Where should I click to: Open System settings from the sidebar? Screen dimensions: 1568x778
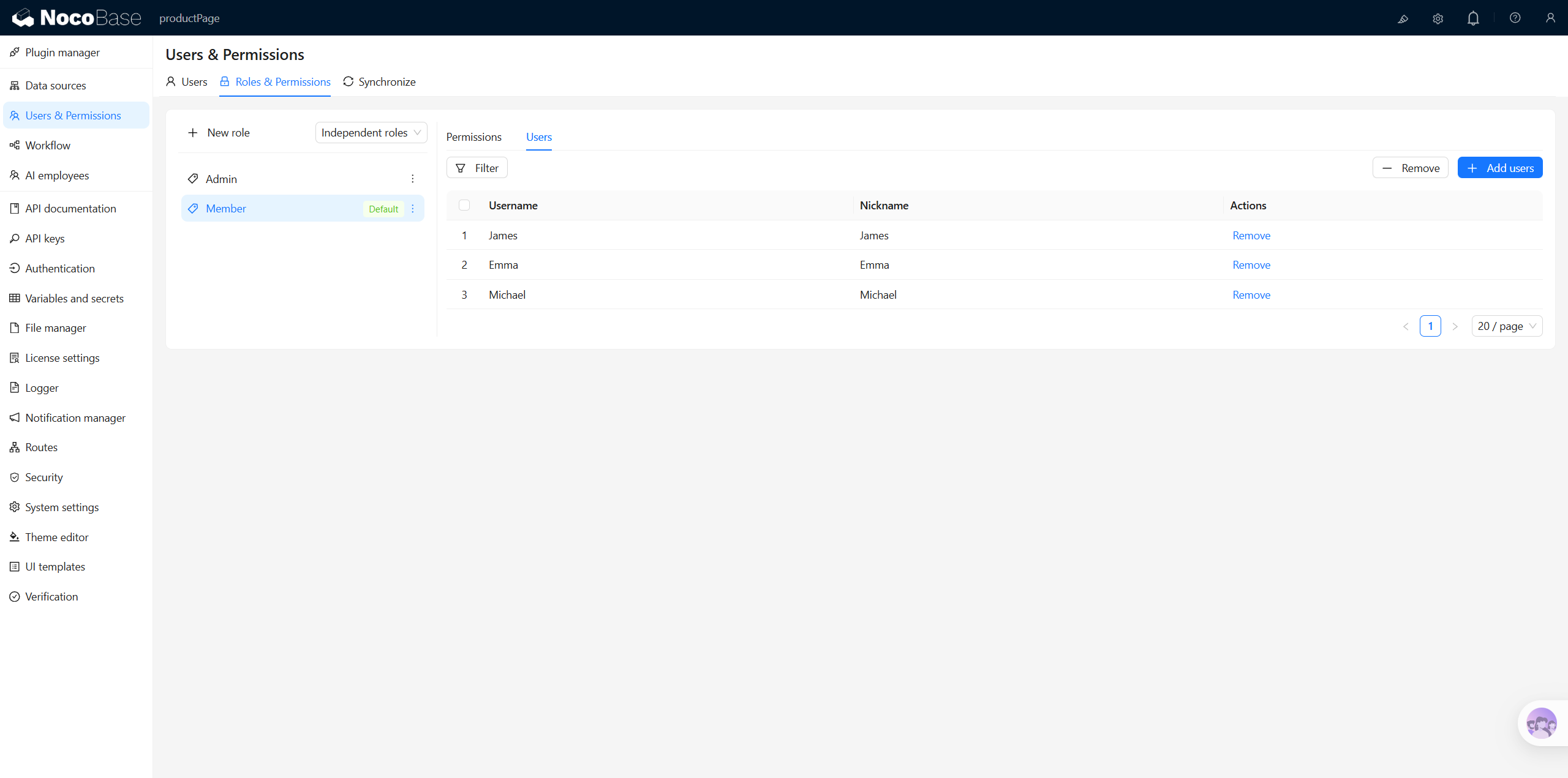click(62, 507)
